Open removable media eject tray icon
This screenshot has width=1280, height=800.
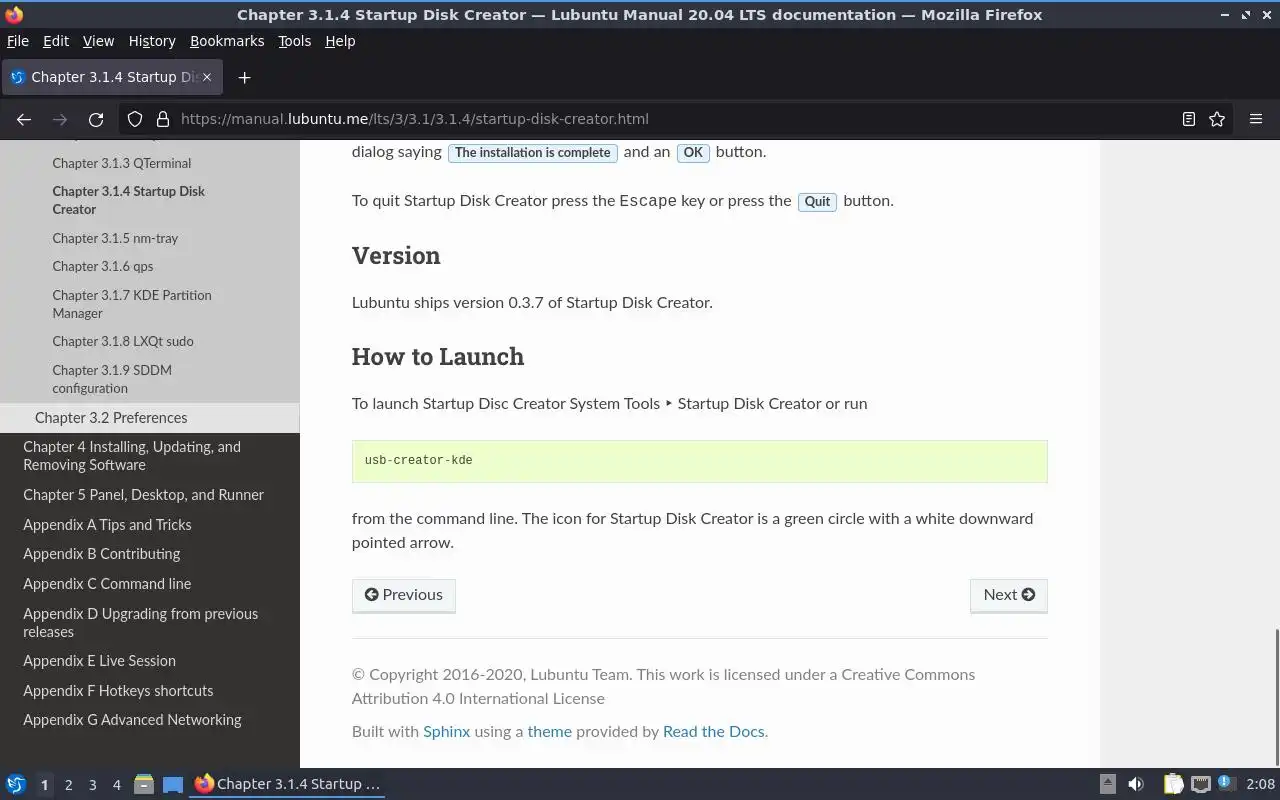pos(1107,784)
